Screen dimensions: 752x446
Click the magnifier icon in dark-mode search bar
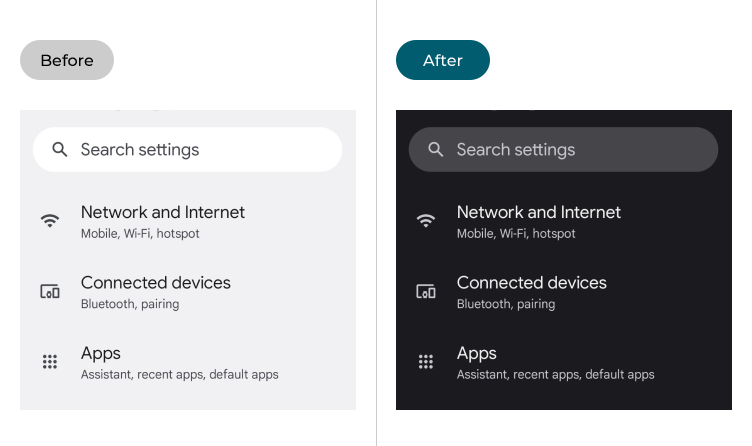(436, 150)
